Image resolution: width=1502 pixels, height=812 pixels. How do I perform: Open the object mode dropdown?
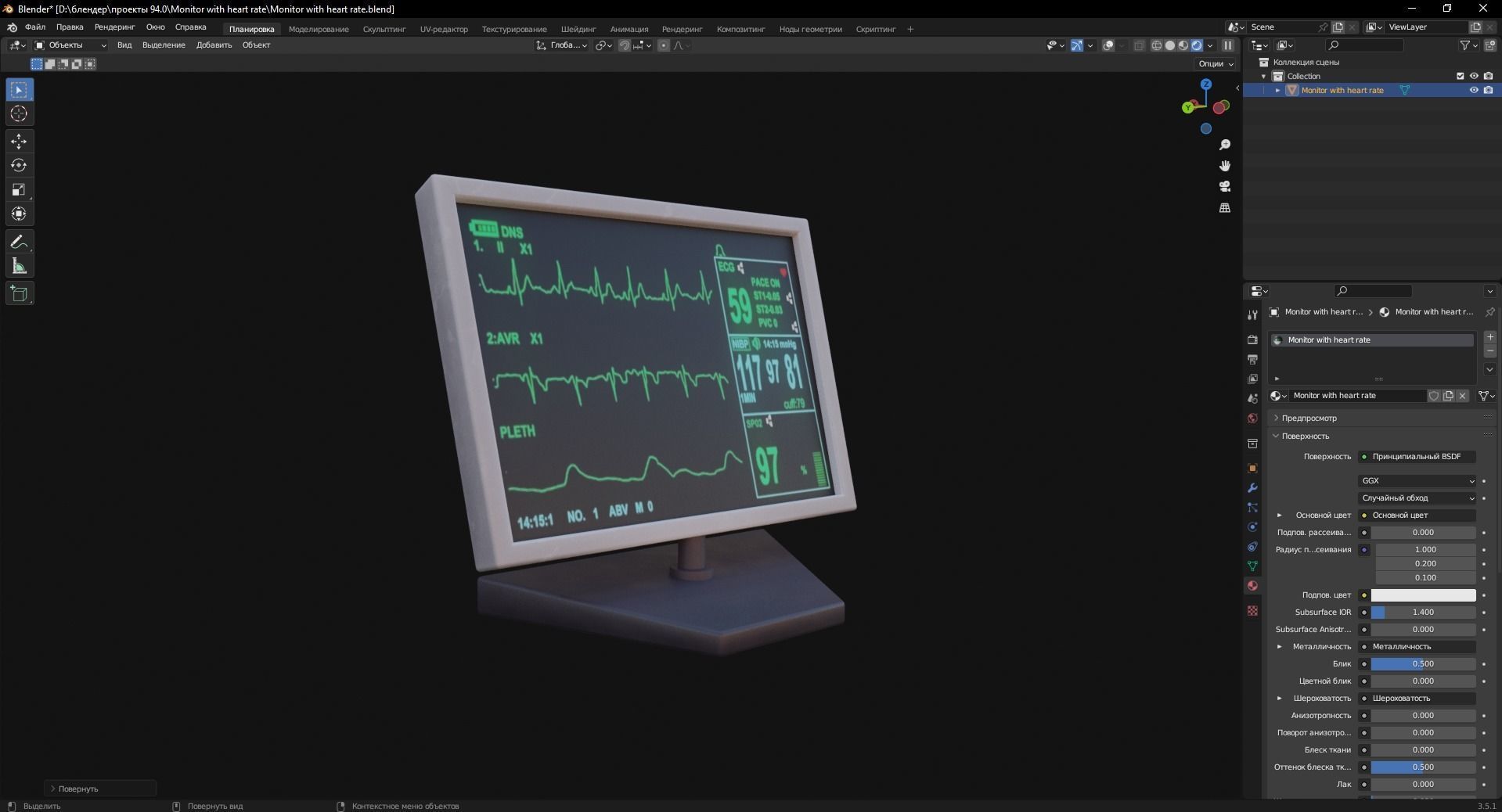[70, 45]
